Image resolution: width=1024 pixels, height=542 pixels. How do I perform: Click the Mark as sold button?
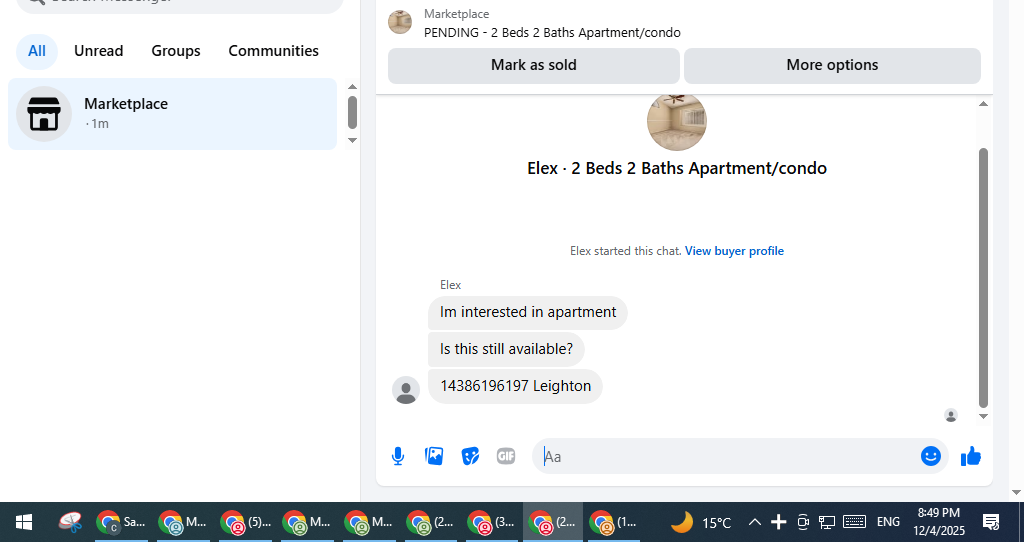coord(534,65)
